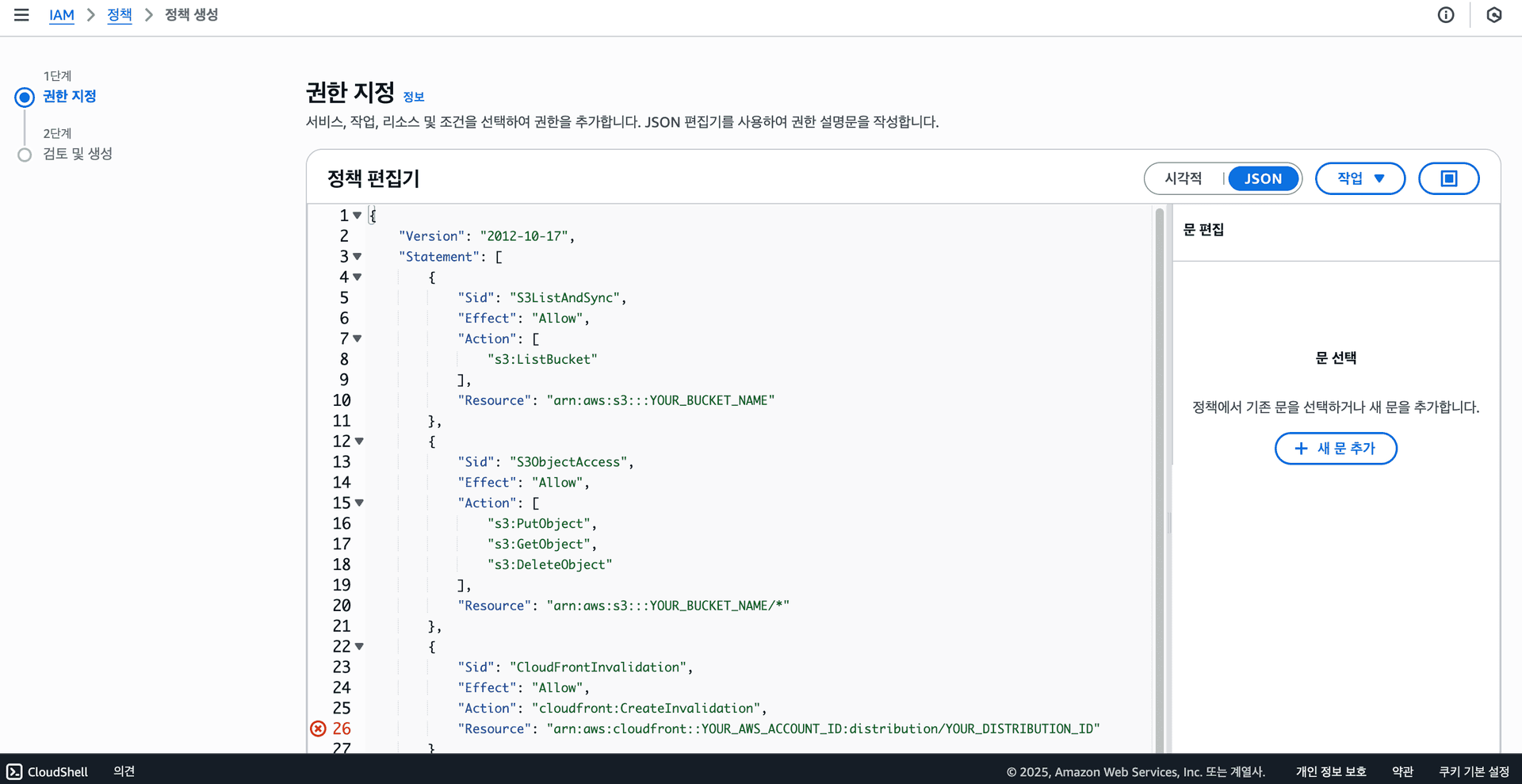
Task: Click the plus icon in 새 문 추가
Action: click(x=1301, y=449)
